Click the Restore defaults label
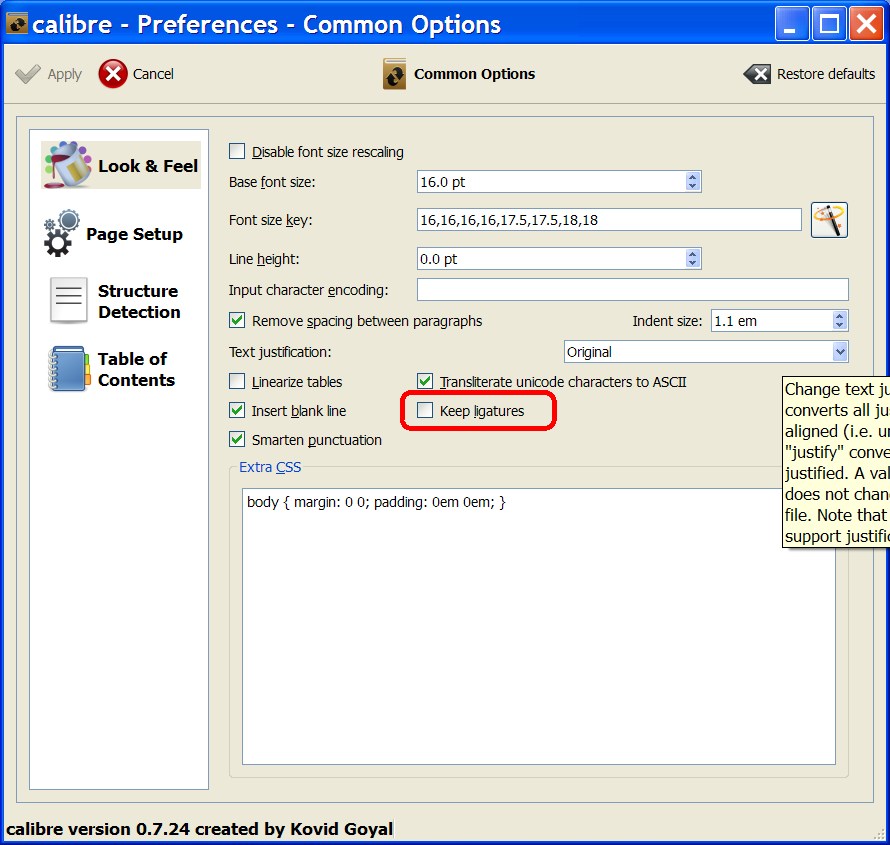The image size is (890, 845). click(826, 74)
